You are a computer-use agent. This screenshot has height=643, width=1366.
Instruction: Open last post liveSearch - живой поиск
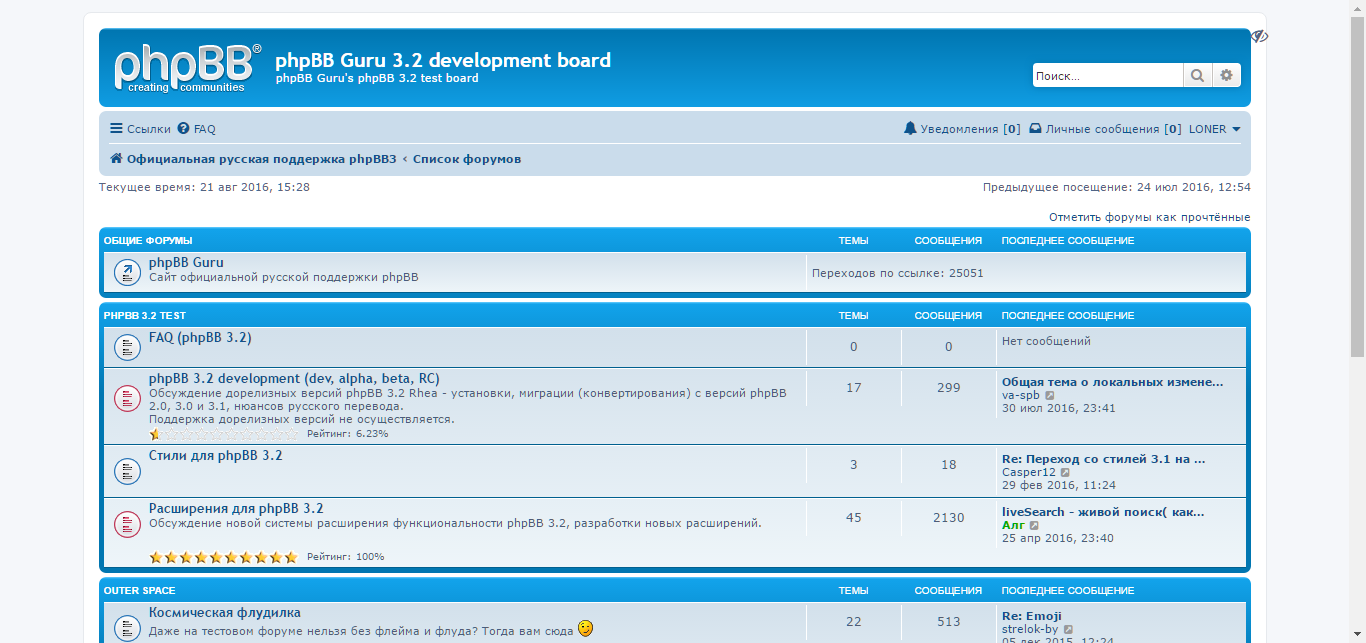pos(1103,512)
